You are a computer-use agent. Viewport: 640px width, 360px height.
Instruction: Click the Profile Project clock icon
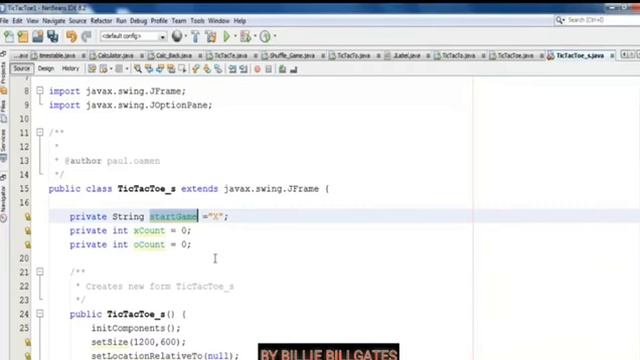265,37
